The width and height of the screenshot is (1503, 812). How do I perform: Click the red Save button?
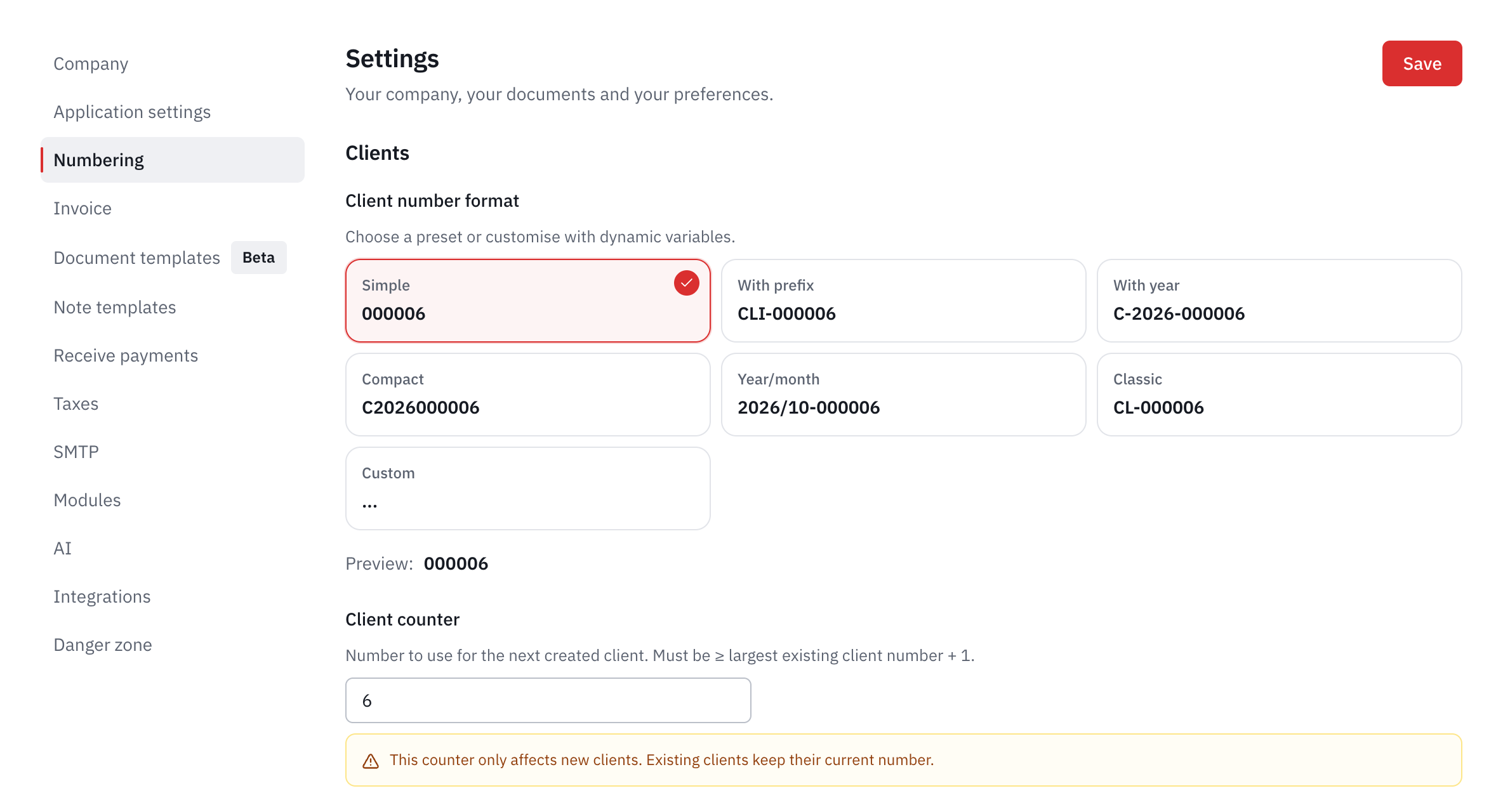click(1422, 63)
